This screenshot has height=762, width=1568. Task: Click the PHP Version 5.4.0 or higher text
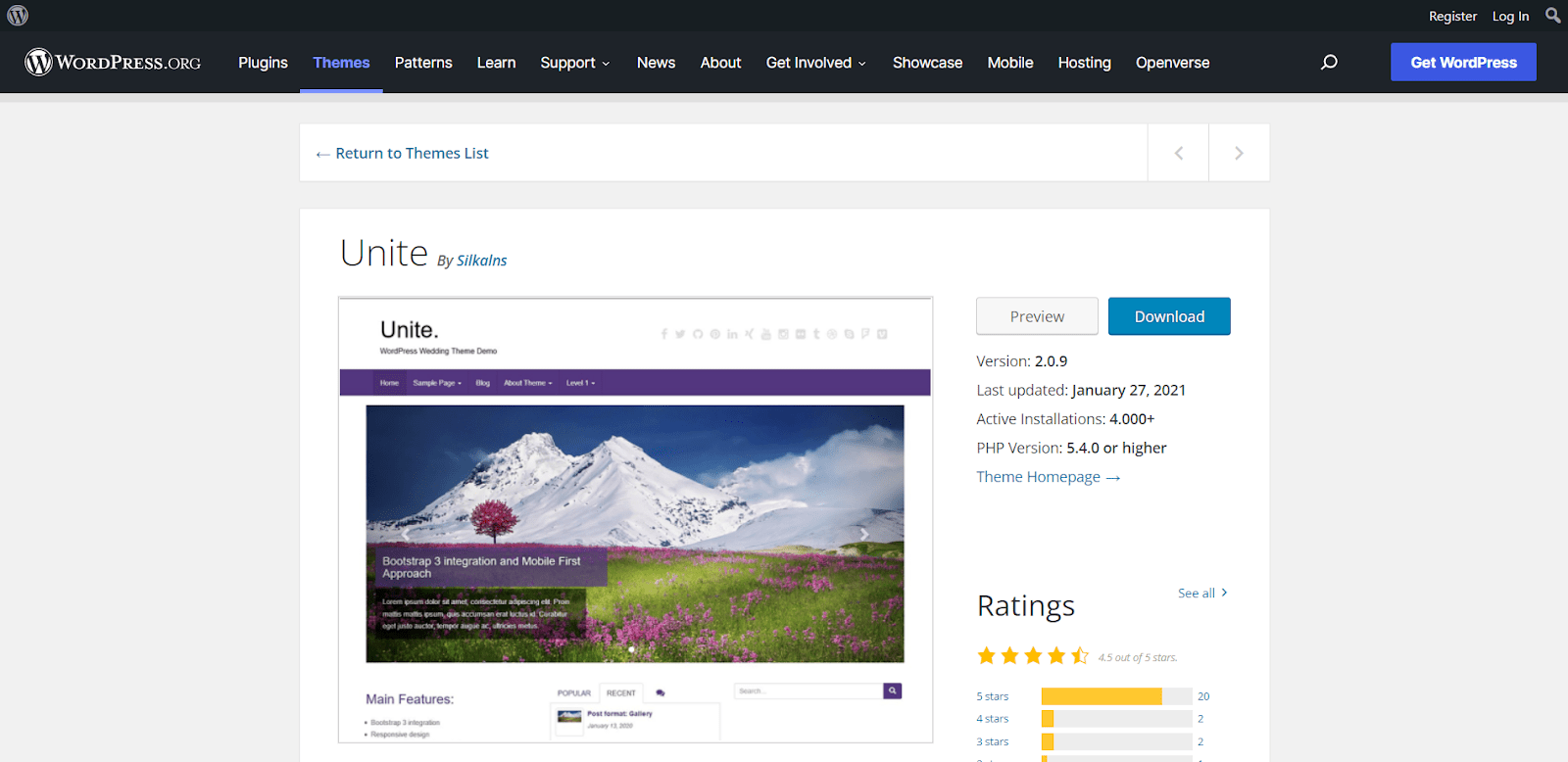tap(1071, 448)
